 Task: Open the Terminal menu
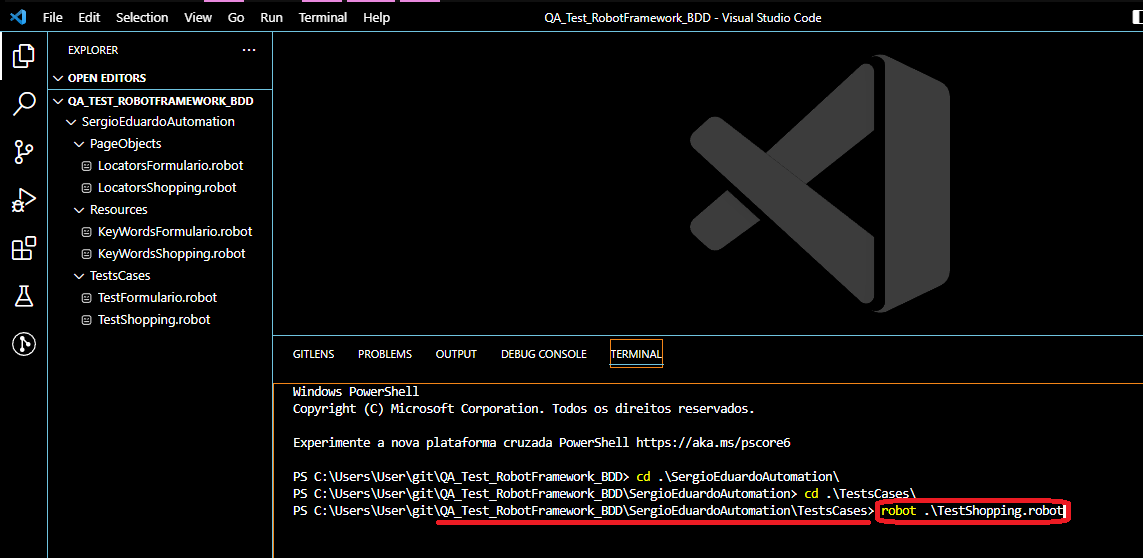(323, 18)
